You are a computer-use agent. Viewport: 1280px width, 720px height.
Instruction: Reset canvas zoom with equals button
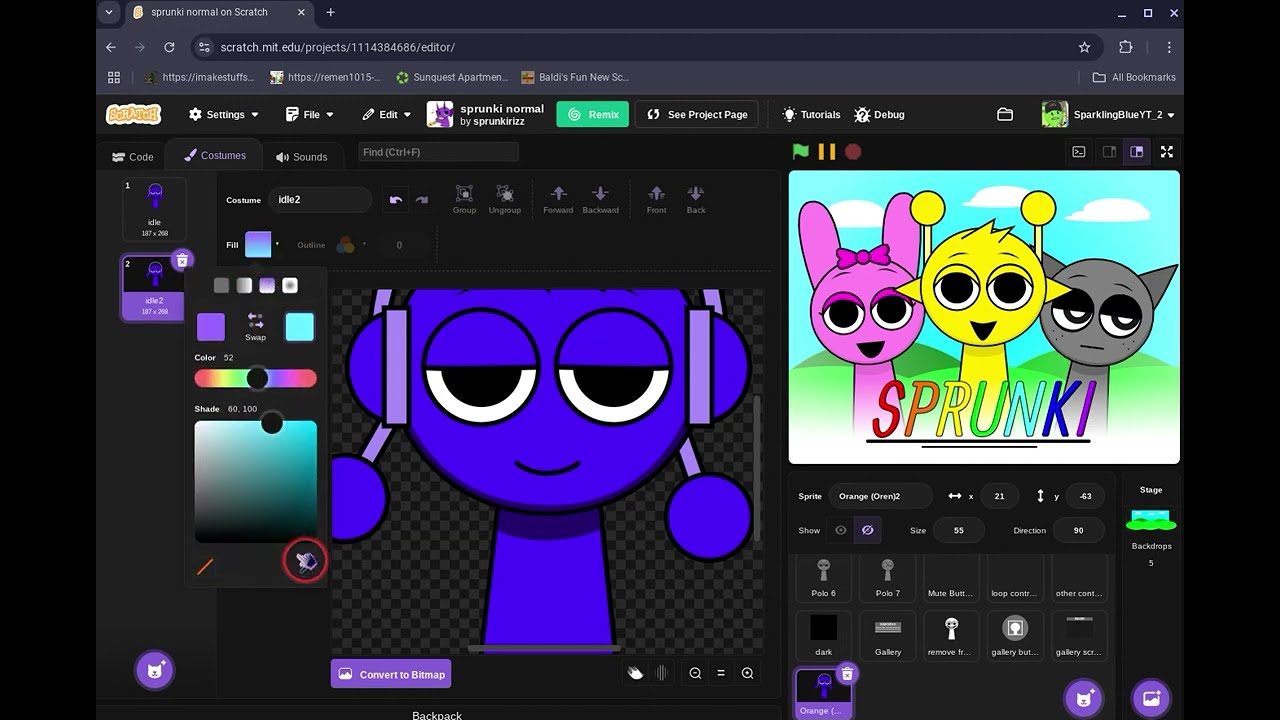click(721, 674)
